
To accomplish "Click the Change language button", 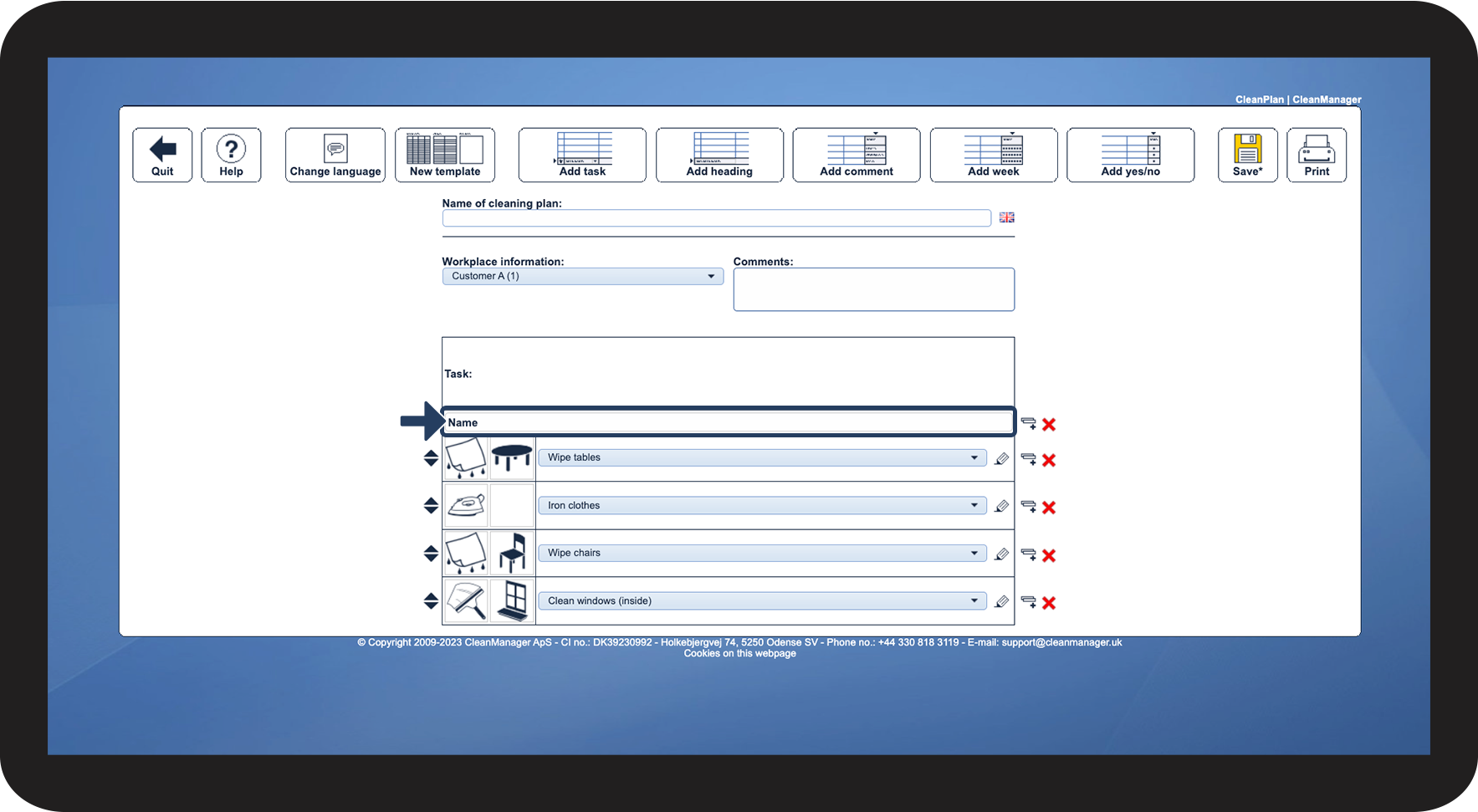I will (x=335, y=155).
